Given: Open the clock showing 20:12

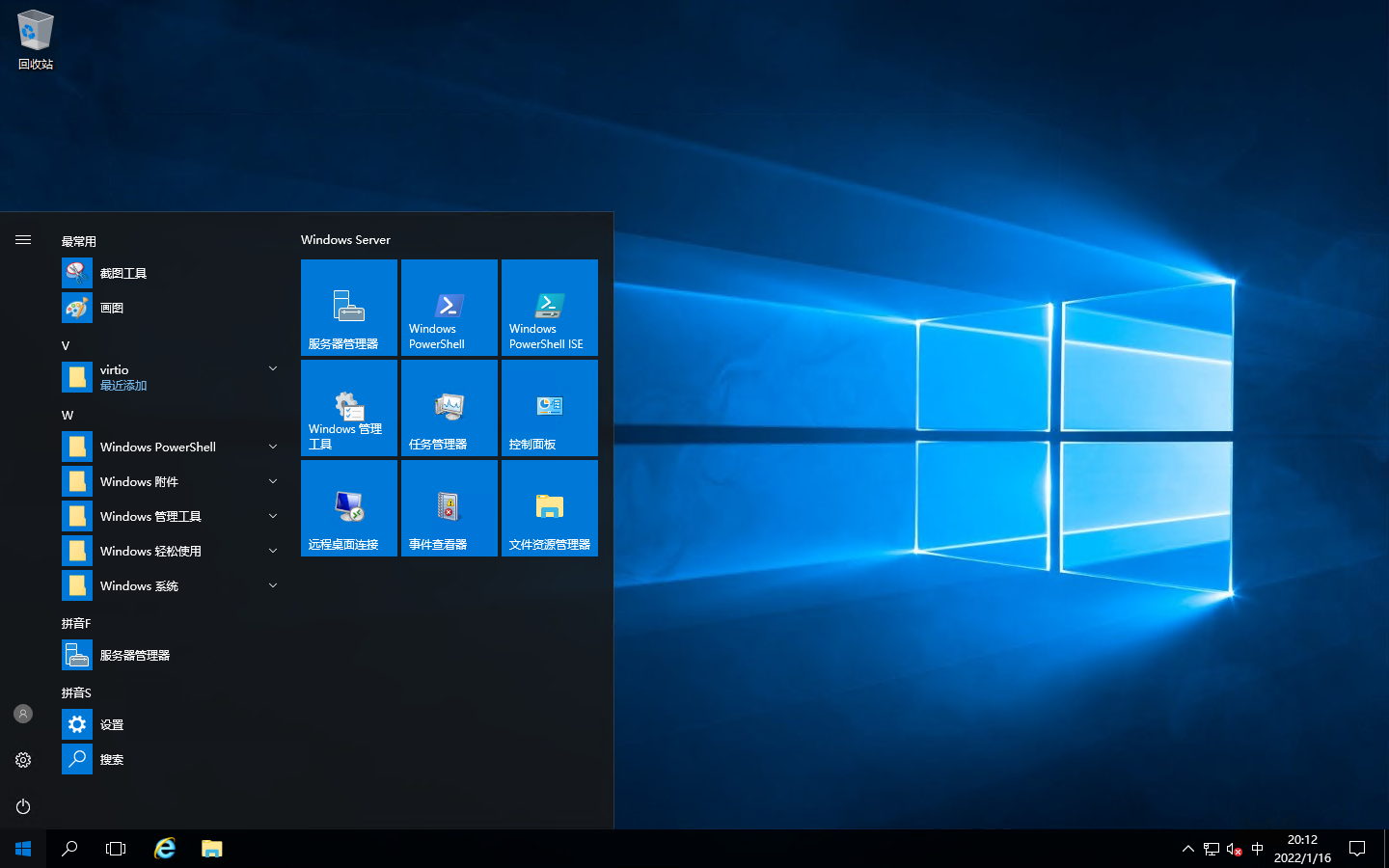Looking at the screenshot, I should click(x=1302, y=849).
